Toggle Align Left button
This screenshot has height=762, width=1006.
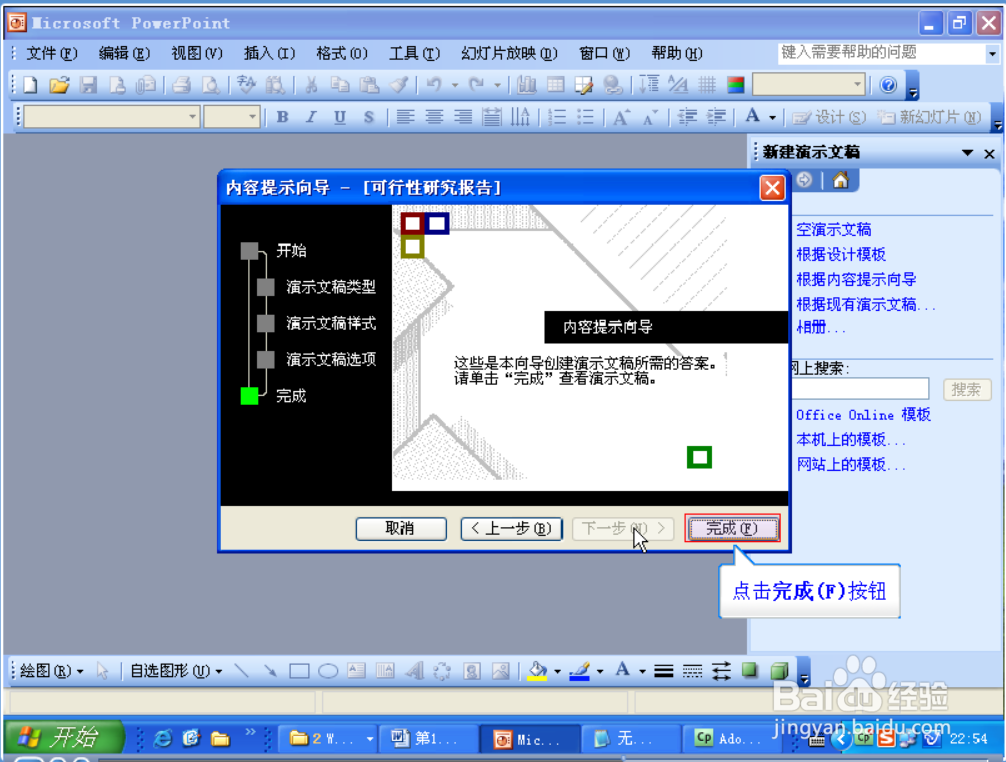click(404, 117)
